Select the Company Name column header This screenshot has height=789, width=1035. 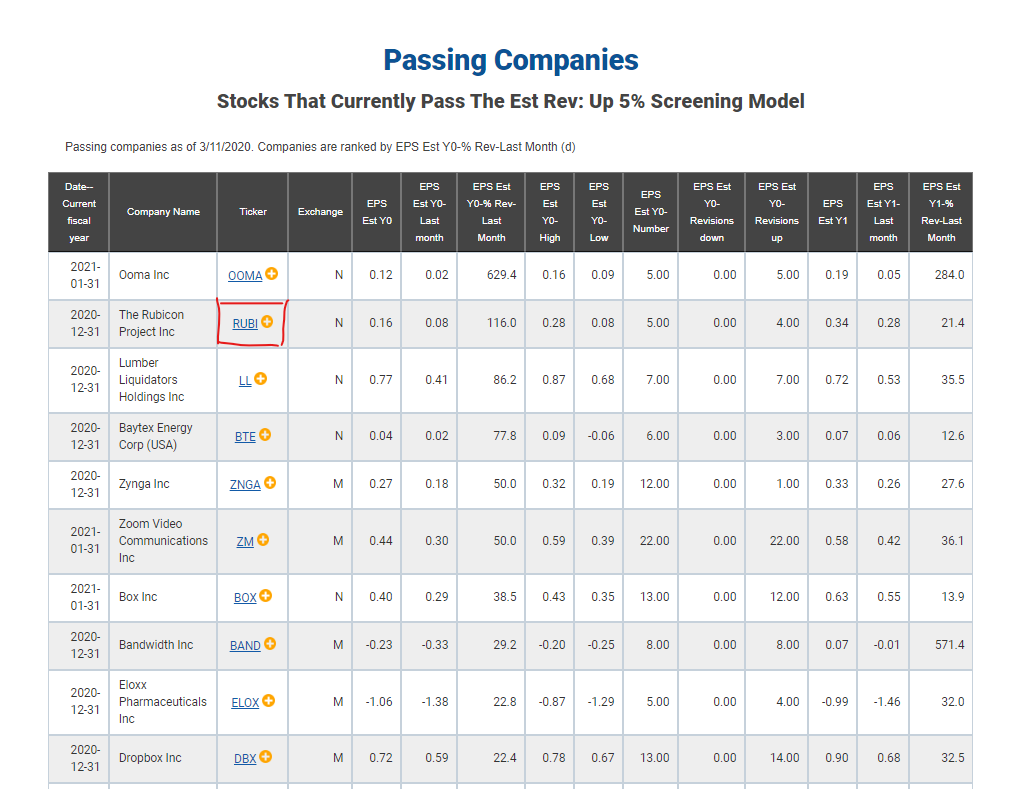click(163, 212)
